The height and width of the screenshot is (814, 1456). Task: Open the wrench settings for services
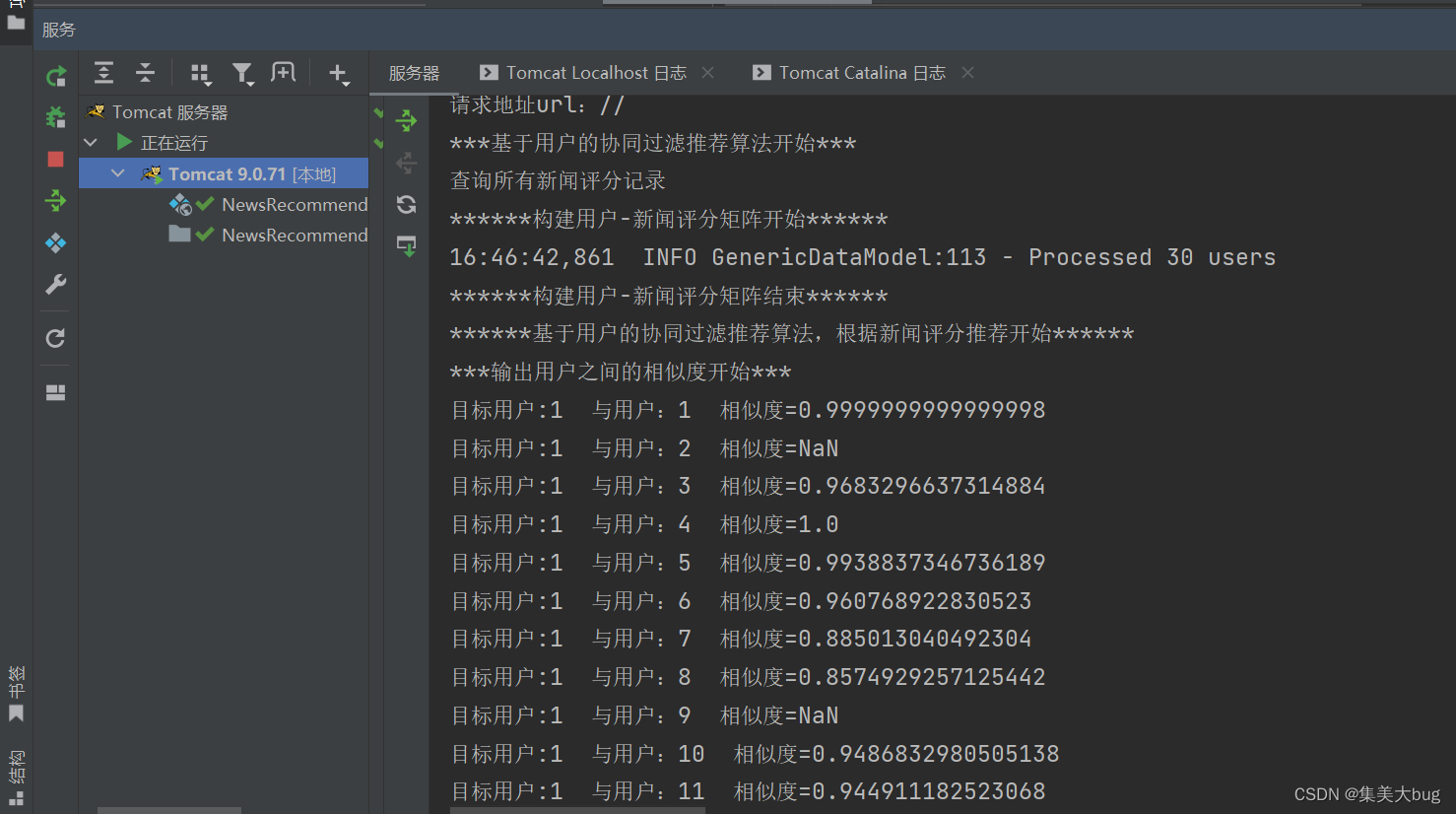tap(56, 285)
